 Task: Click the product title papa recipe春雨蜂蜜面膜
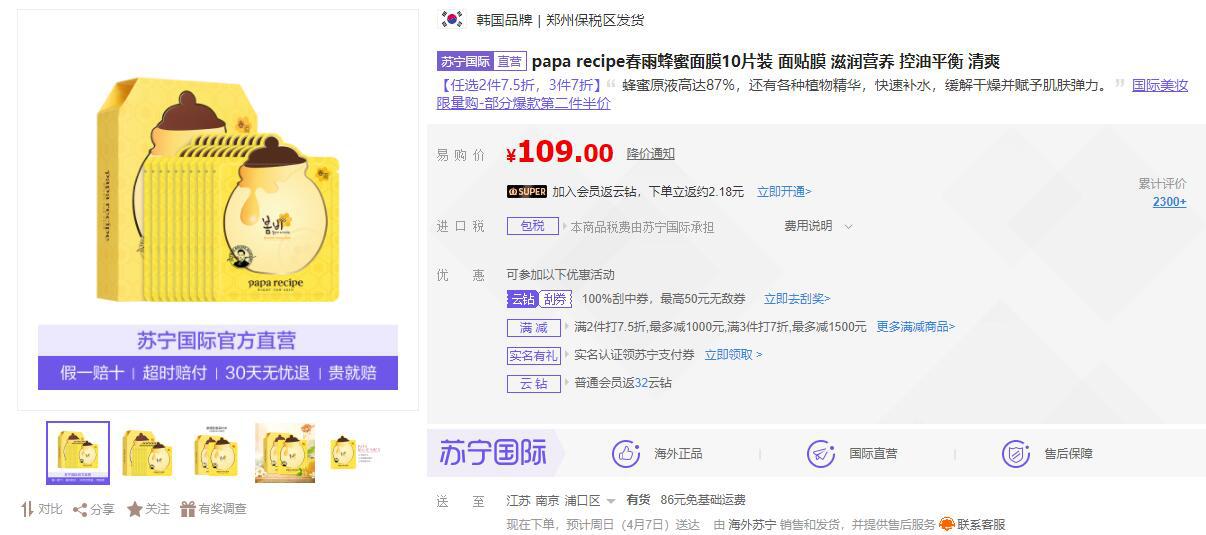(765, 61)
